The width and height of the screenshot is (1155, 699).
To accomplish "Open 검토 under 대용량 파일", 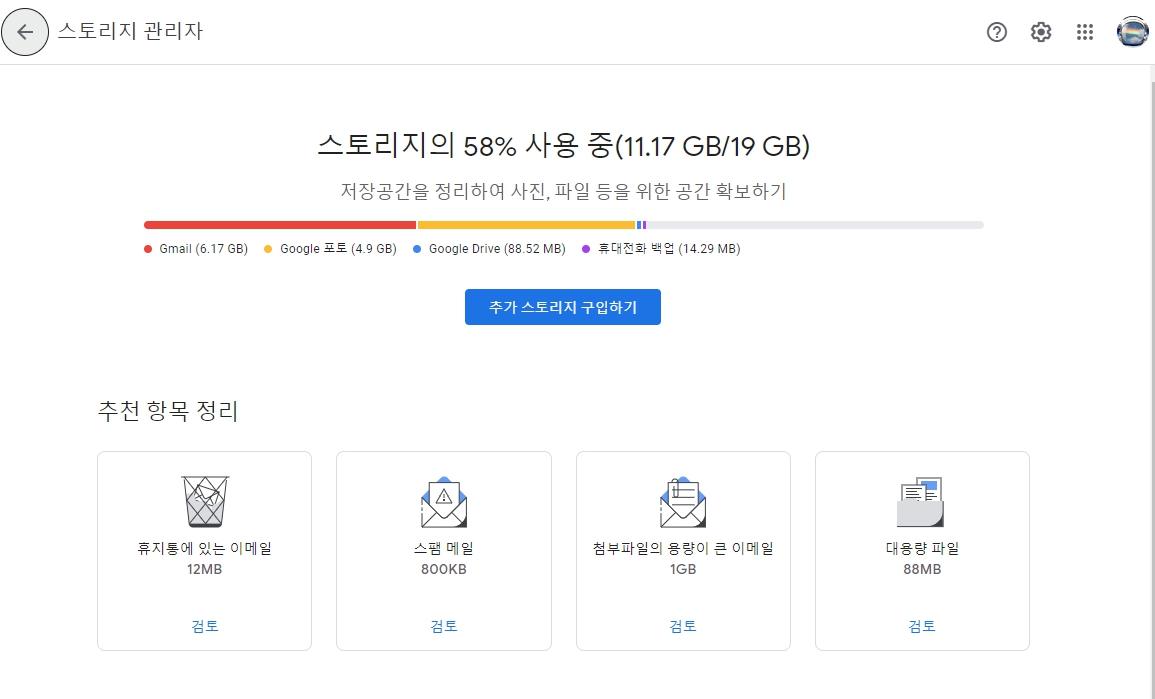I will point(922,626).
